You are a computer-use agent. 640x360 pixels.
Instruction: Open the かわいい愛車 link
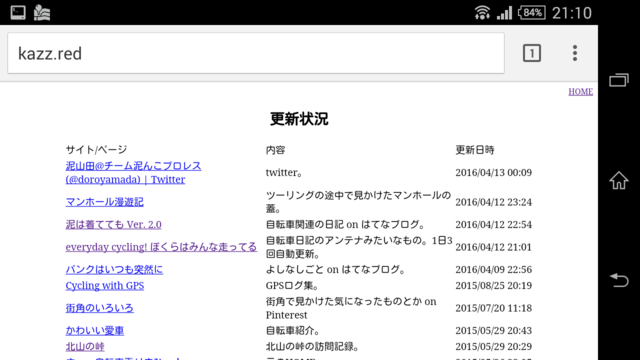pos(95,331)
